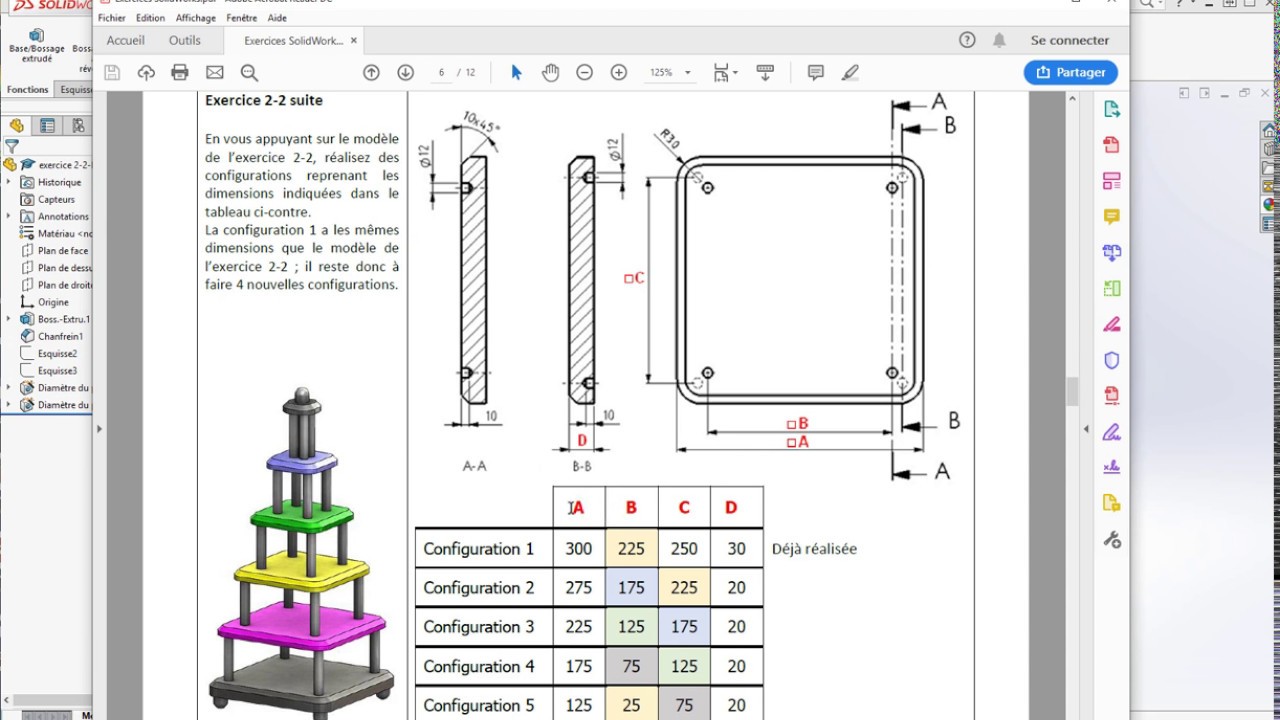Screen dimensions: 1280x720
Task: Open the Redact pen tool in right pane
Action: [1111, 325]
